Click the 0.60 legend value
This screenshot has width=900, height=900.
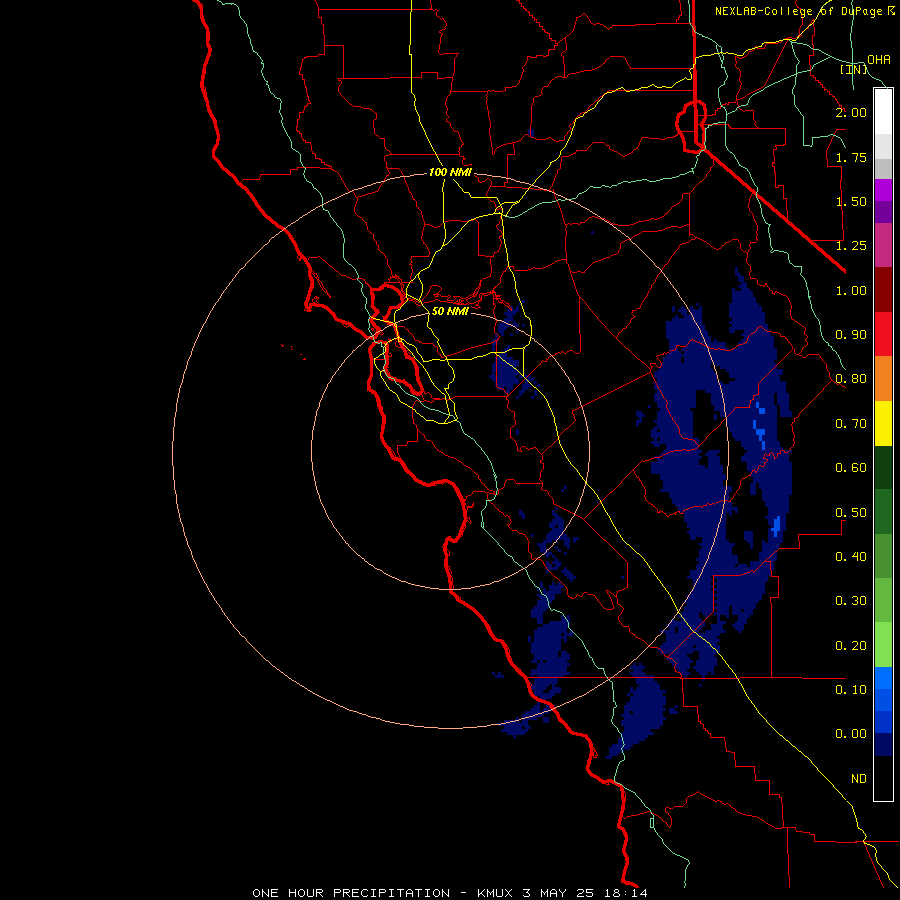click(851, 468)
